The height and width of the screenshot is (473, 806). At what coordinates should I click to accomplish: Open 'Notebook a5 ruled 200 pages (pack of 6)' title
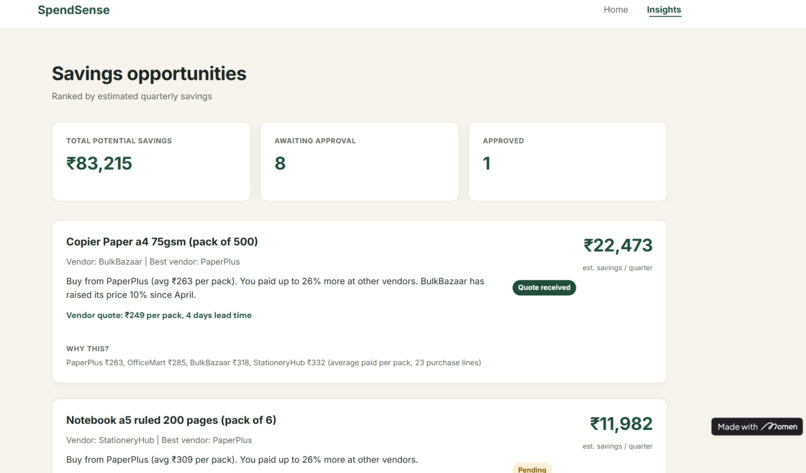(x=171, y=420)
